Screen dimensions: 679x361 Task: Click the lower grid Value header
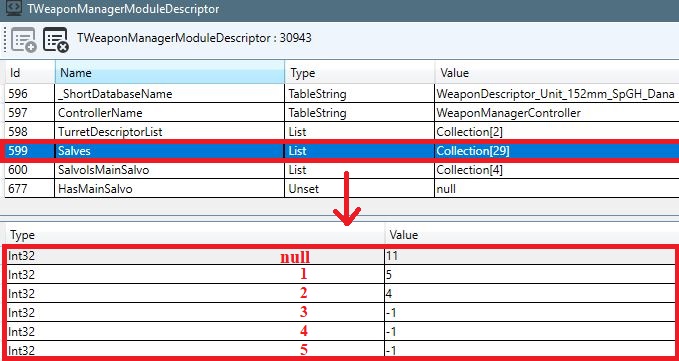[x=532, y=235]
